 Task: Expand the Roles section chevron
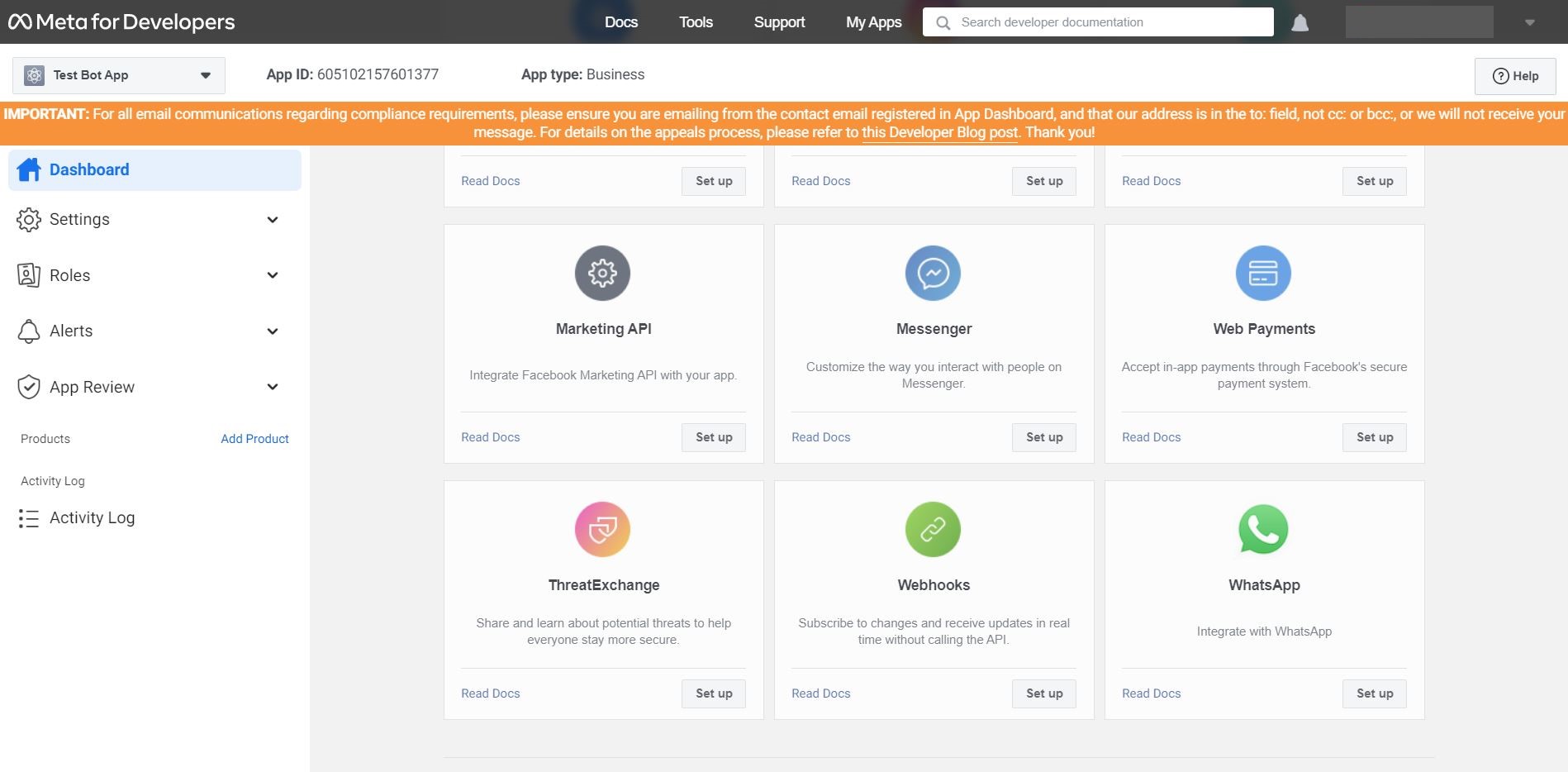(273, 275)
